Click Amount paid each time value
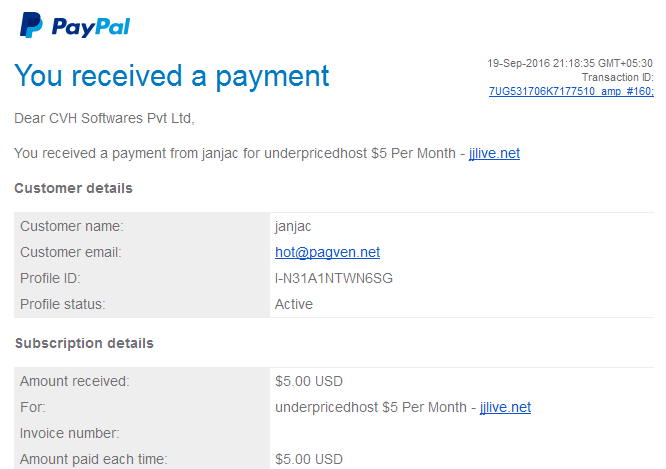 pyautogui.click(x=309, y=459)
